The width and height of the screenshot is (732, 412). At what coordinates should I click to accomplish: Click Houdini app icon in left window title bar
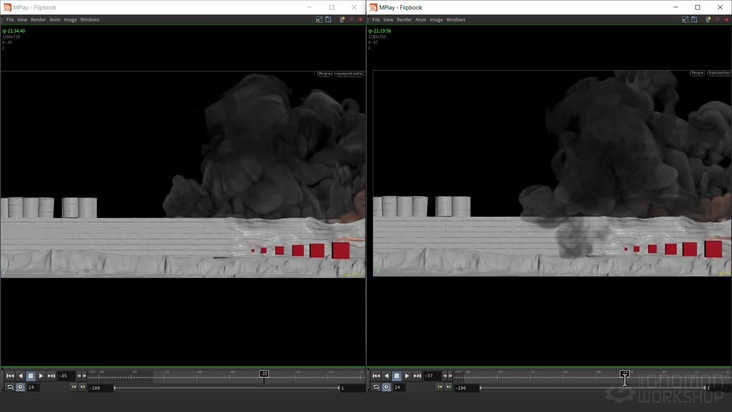pos(7,7)
